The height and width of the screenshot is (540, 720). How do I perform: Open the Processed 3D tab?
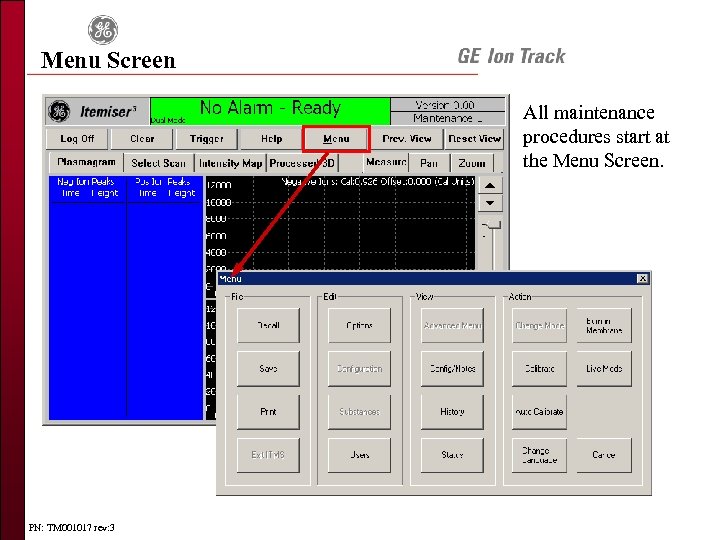pyautogui.click(x=302, y=163)
